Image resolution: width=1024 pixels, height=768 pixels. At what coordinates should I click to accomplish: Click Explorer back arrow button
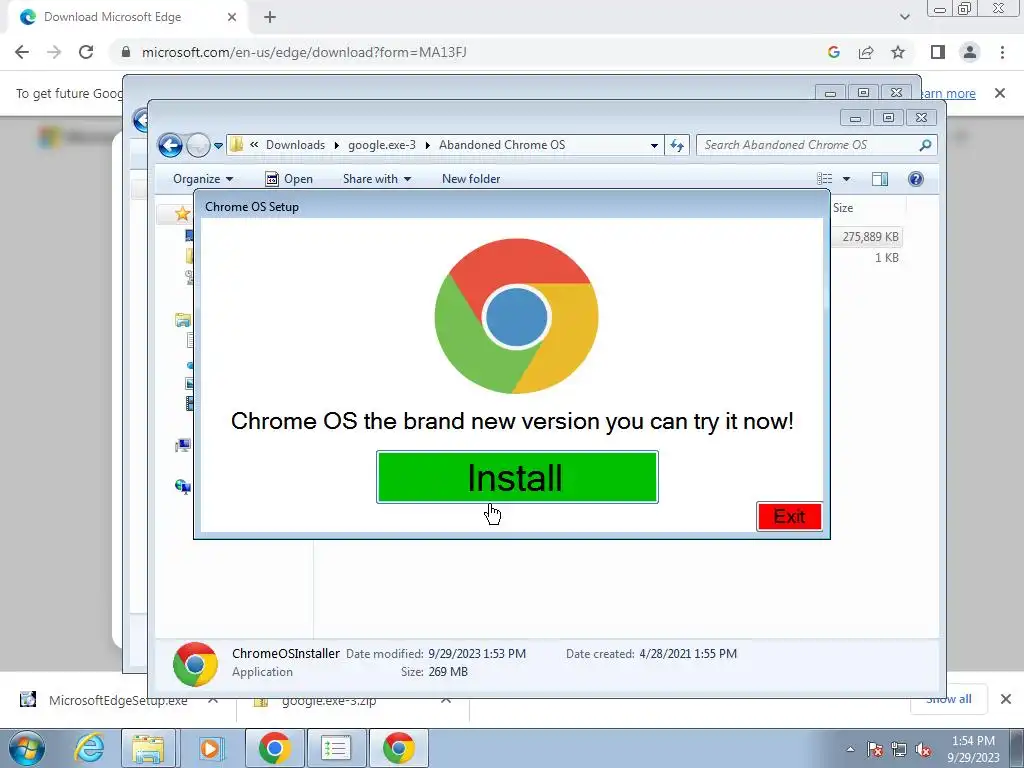tap(170, 145)
